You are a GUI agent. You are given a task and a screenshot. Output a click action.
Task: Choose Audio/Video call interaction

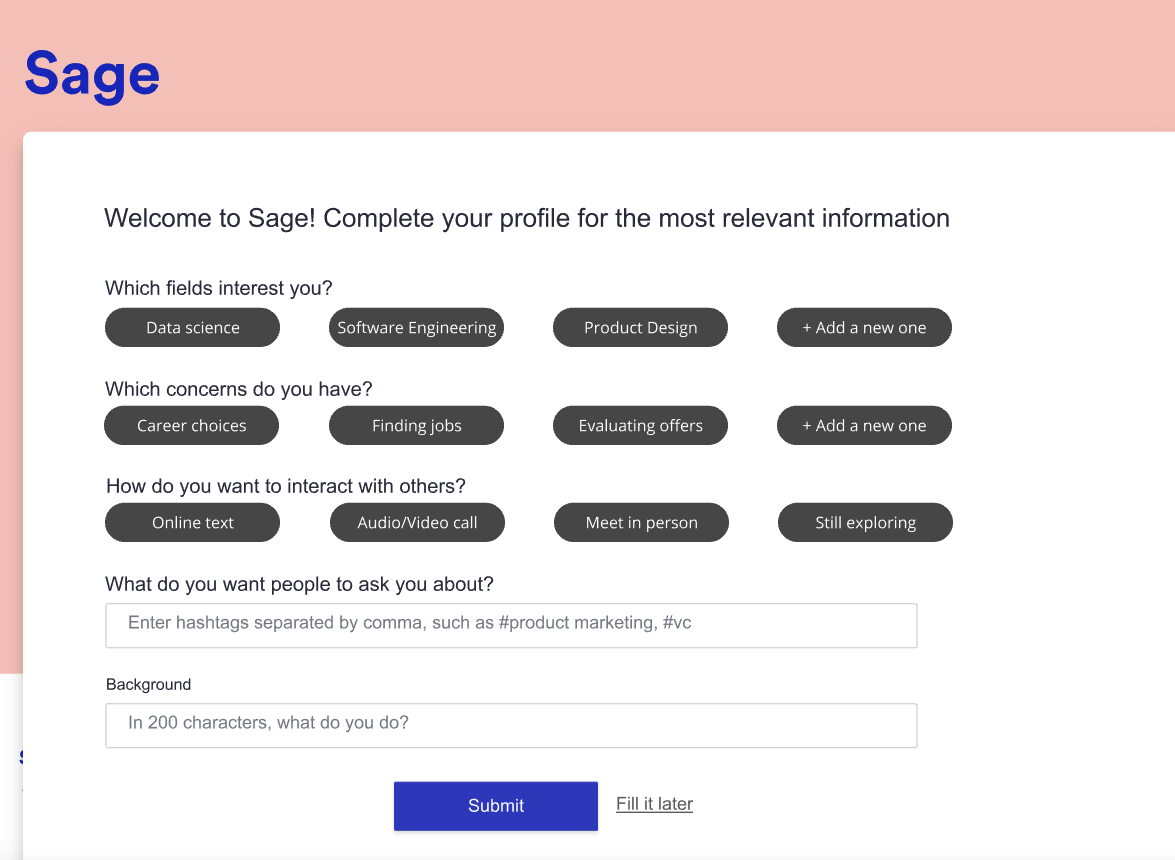click(417, 522)
